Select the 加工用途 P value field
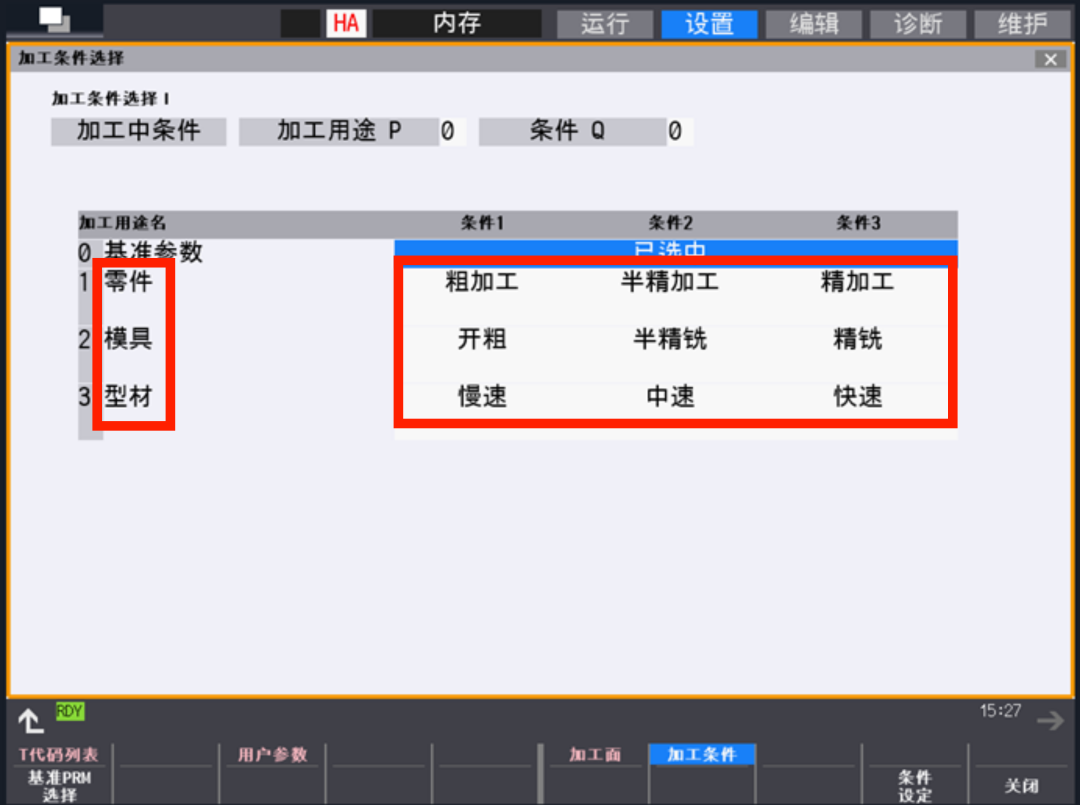The height and width of the screenshot is (805, 1080). (453, 131)
